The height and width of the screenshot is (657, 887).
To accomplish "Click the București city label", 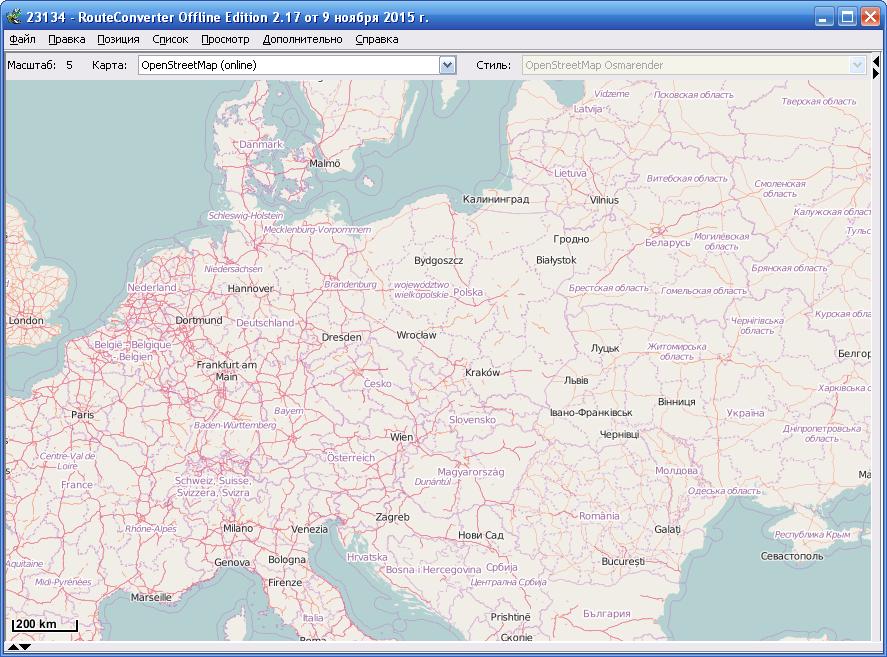I will 623,561.
